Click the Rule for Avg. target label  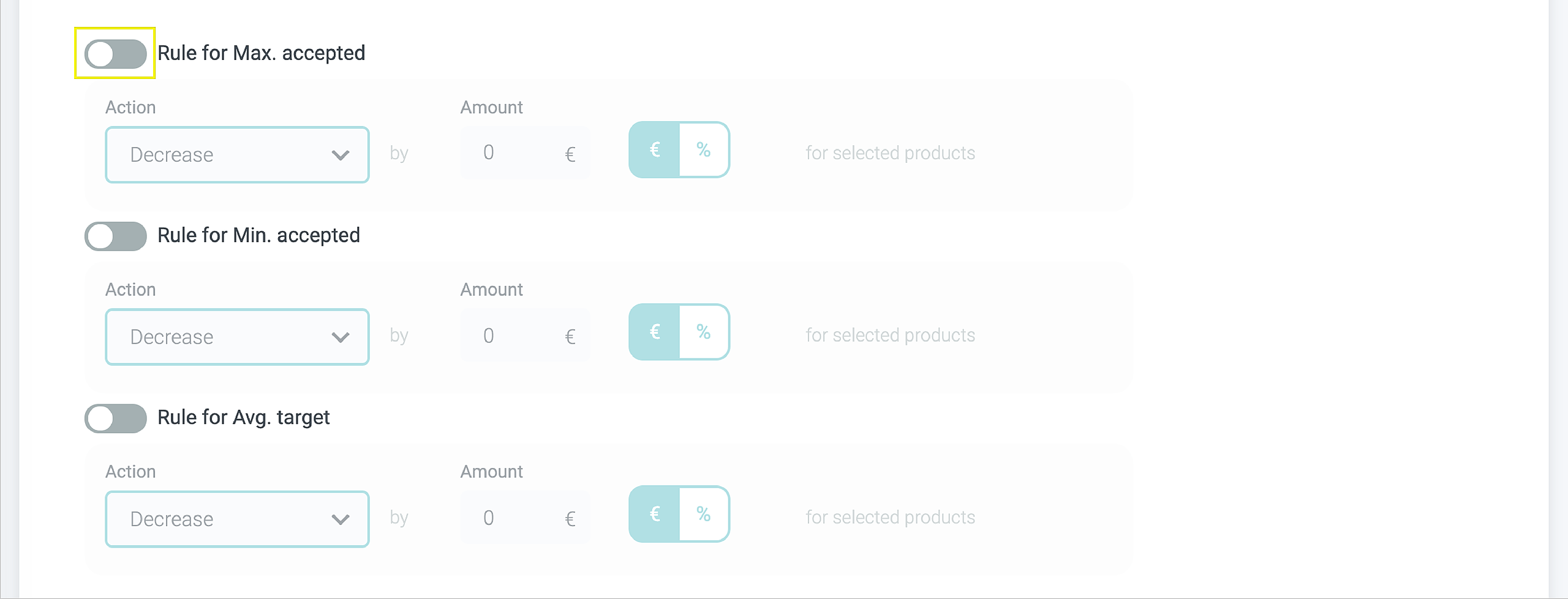coord(244,418)
